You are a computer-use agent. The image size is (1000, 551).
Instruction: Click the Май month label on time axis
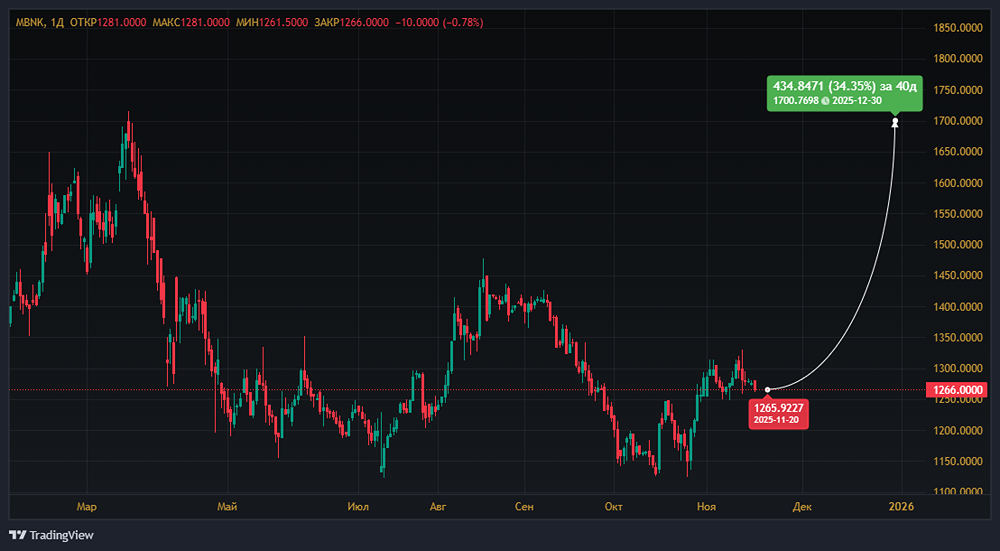click(227, 507)
